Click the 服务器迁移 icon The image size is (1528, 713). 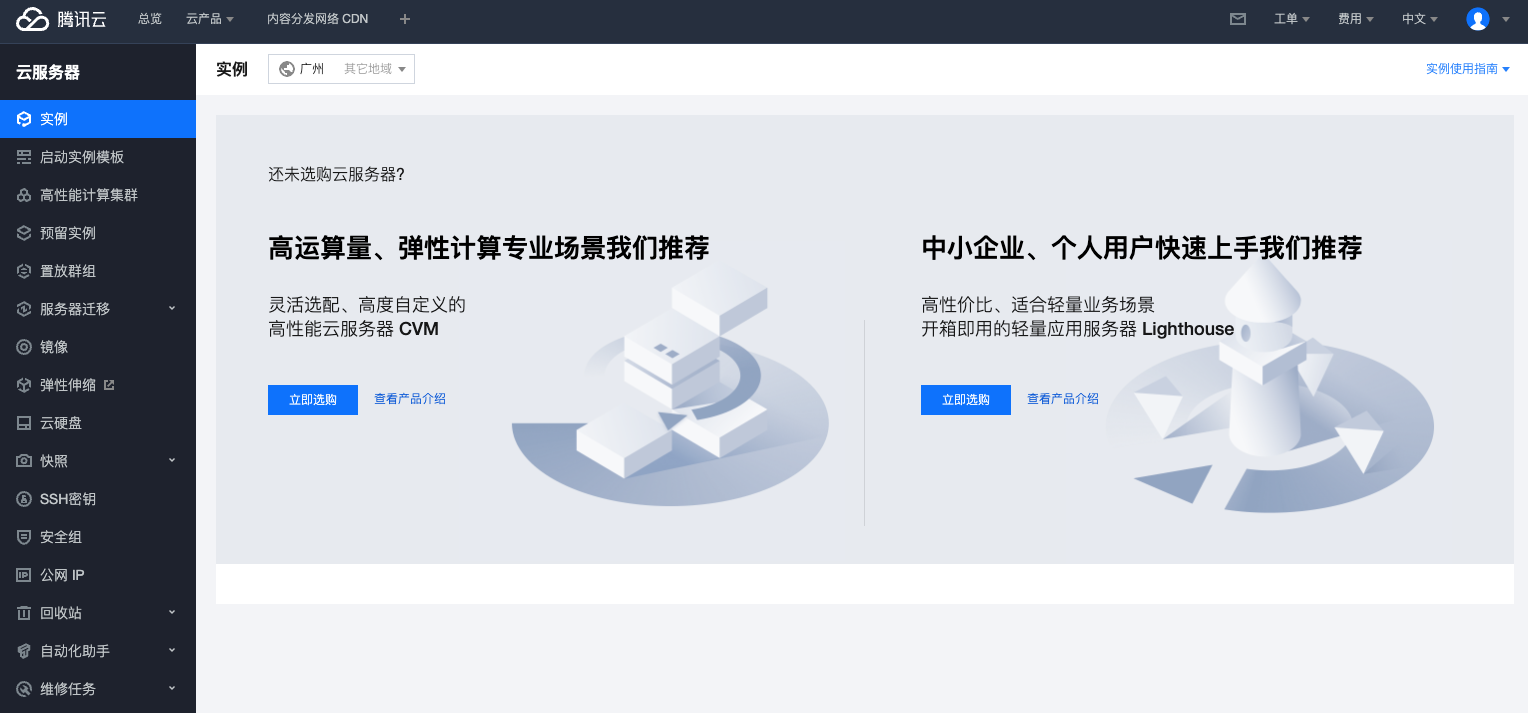click(24, 309)
